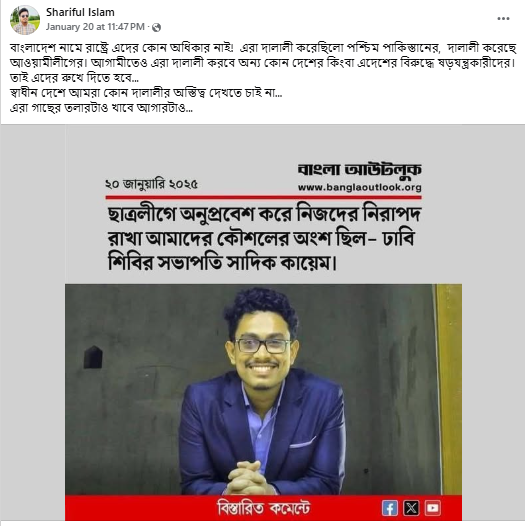Click the X icon in red banner
The width and height of the screenshot is (525, 526).
pyautogui.click(x=411, y=508)
